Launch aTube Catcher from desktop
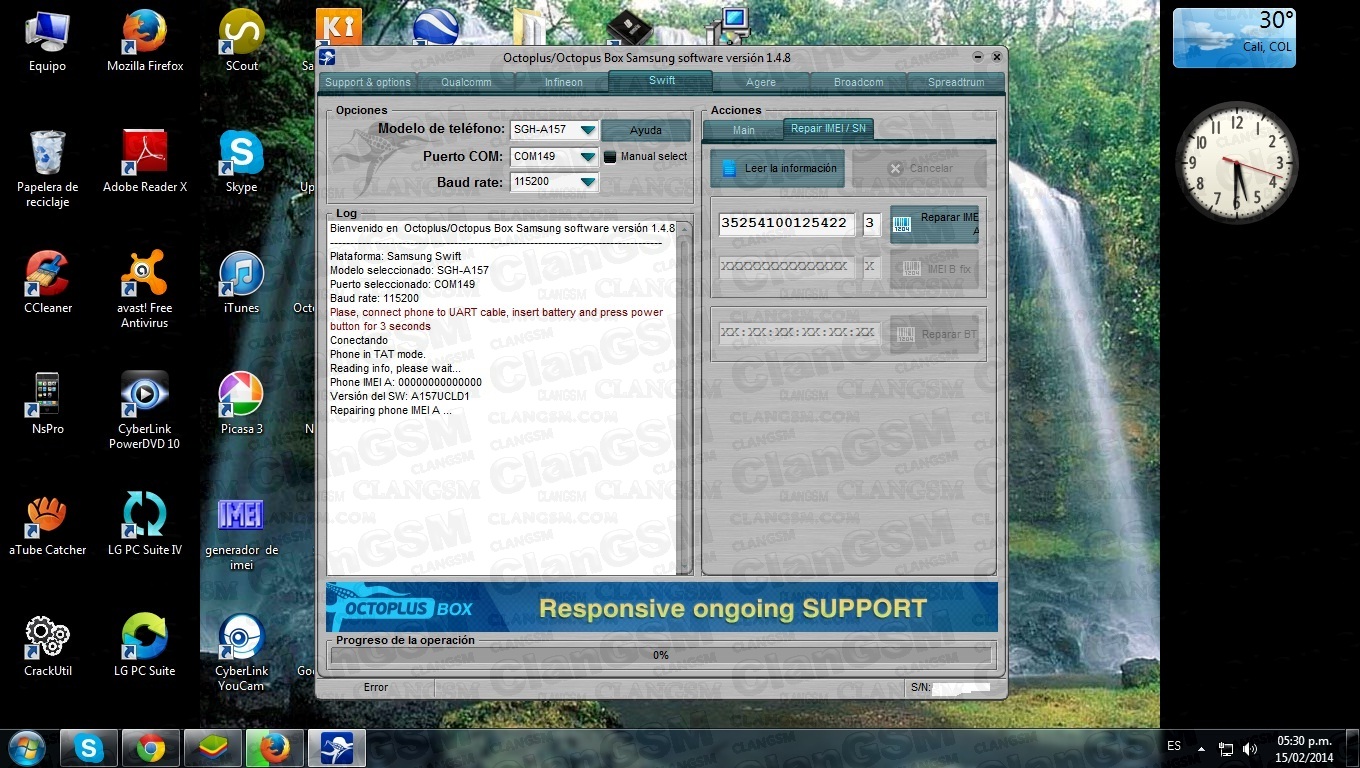Image resolution: width=1360 pixels, height=768 pixels. [x=47, y=525]
